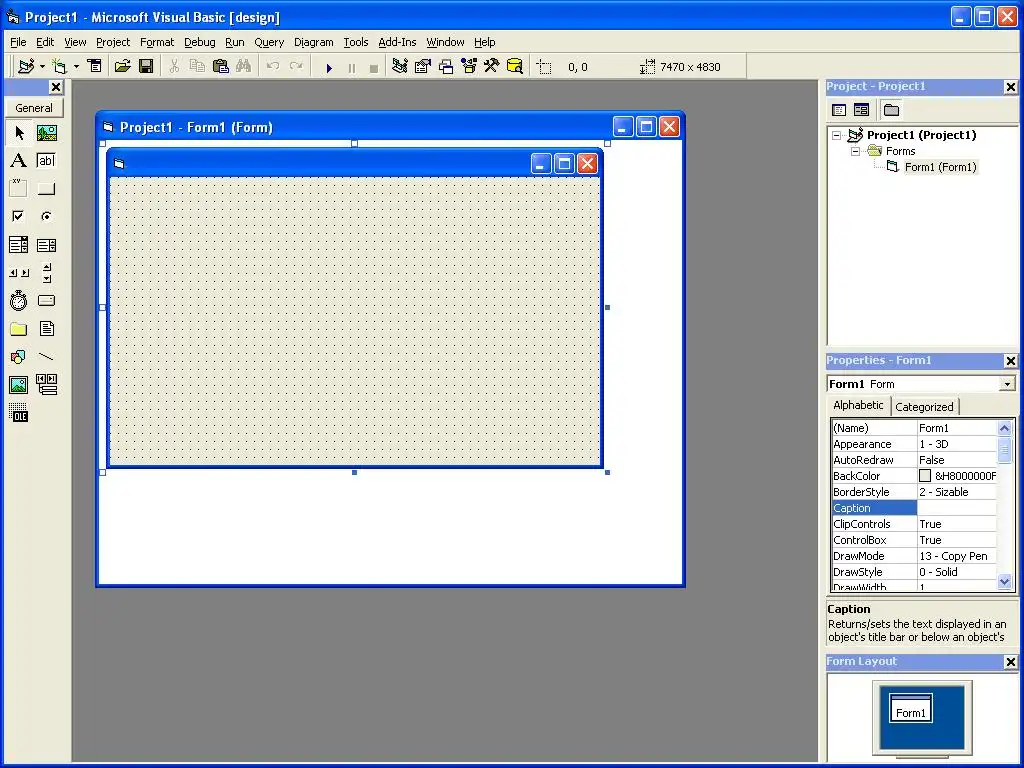The image size is (1024, 768).
Task: Open the Format menu
Action: pyautogui.click(x=157, y=42)
